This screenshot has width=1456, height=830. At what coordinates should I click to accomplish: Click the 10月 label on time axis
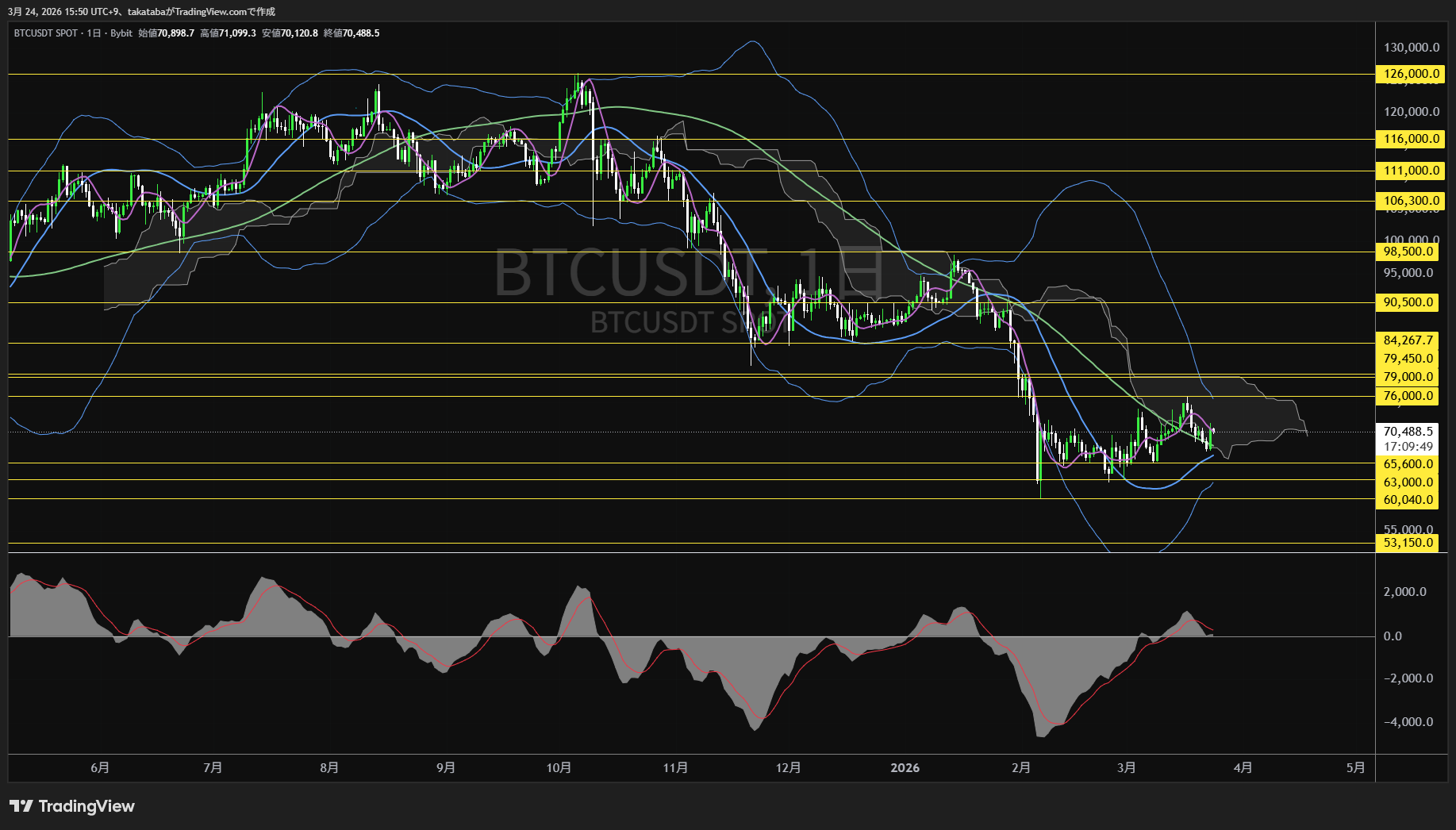[559, 767]
